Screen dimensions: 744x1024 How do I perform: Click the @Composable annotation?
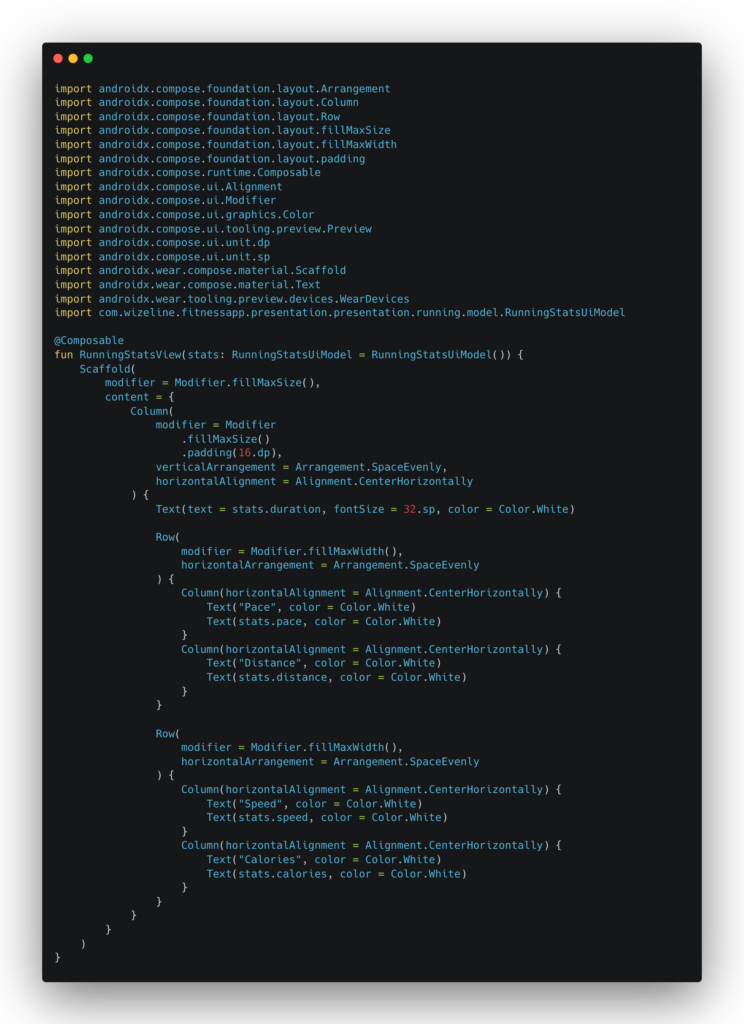click(x=89, y=341)
